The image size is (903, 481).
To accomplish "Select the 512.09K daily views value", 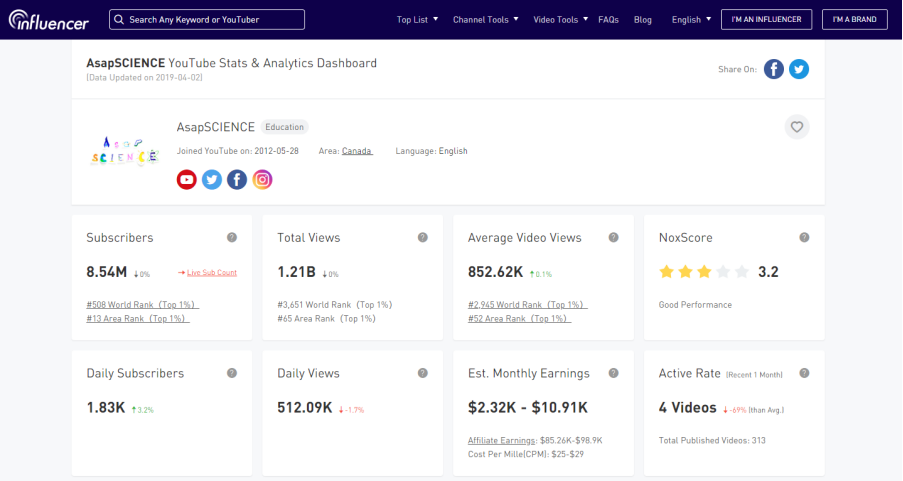I will tap(305, 408).
